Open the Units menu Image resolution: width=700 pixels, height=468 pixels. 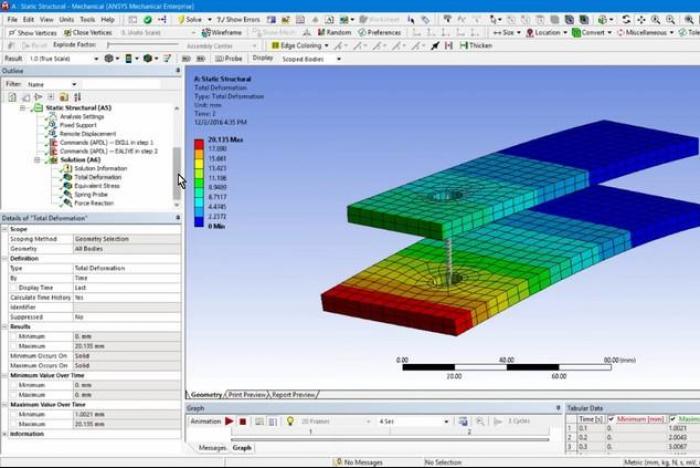pyautogui.click(x=66, y=19)
